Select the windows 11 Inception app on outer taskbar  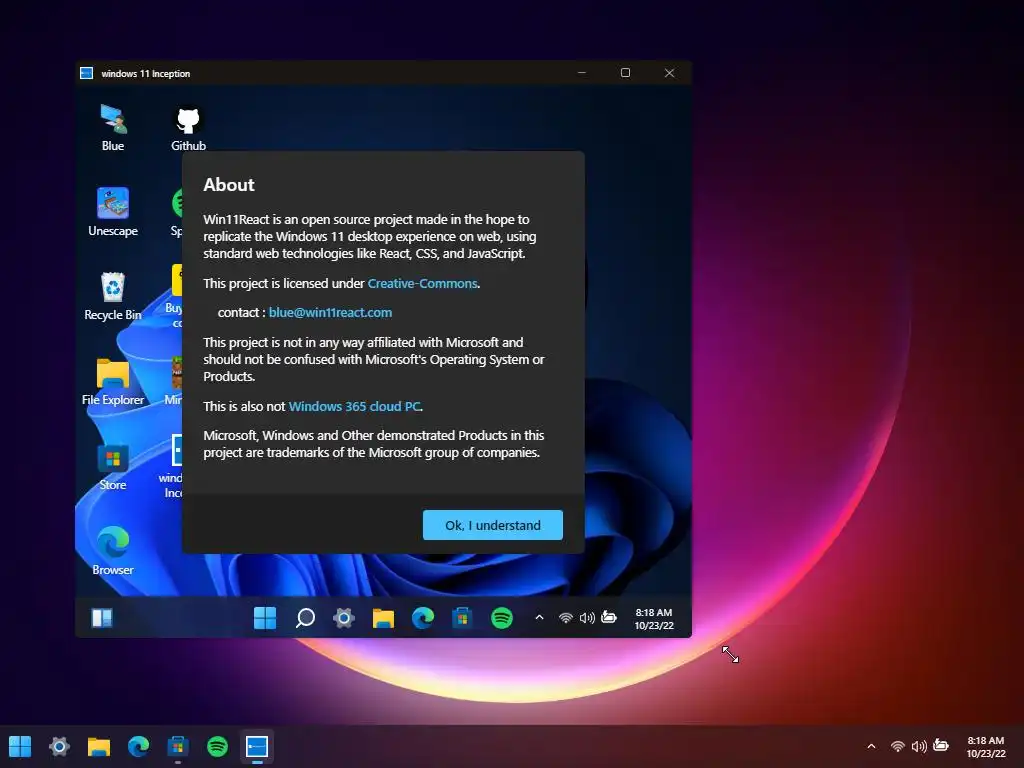pyautogui.click(x=257, y=746)
